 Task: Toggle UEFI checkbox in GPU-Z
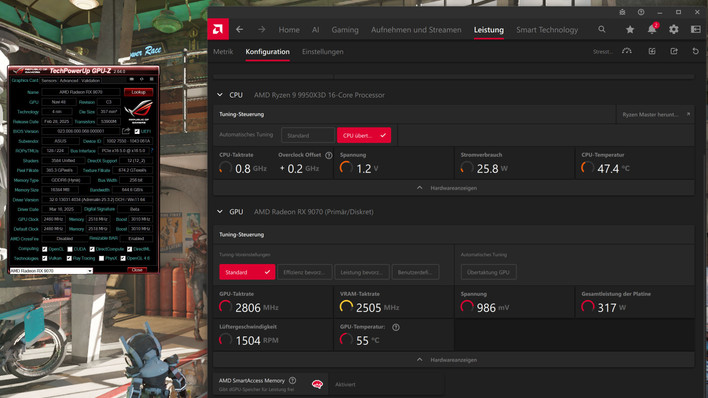(x=137, y=131)
